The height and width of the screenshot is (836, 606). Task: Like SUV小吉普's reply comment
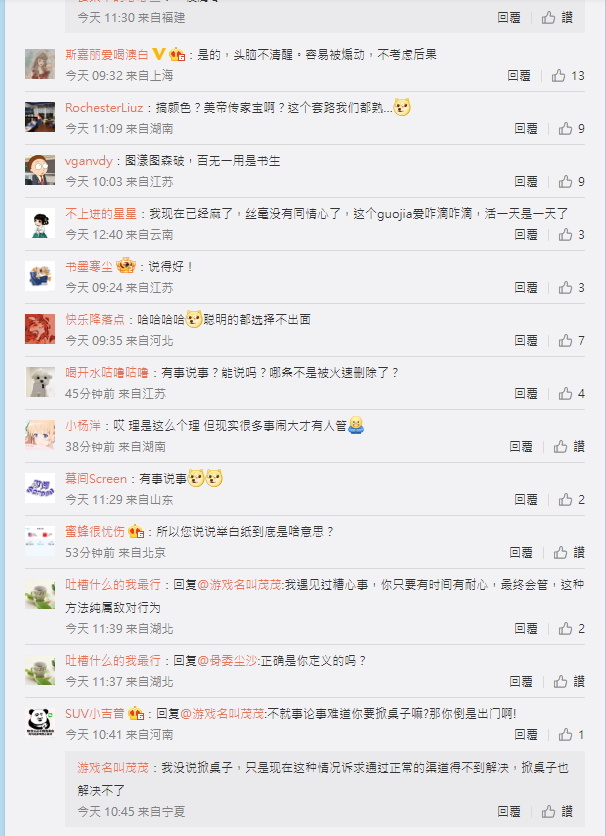pos(571,735)
